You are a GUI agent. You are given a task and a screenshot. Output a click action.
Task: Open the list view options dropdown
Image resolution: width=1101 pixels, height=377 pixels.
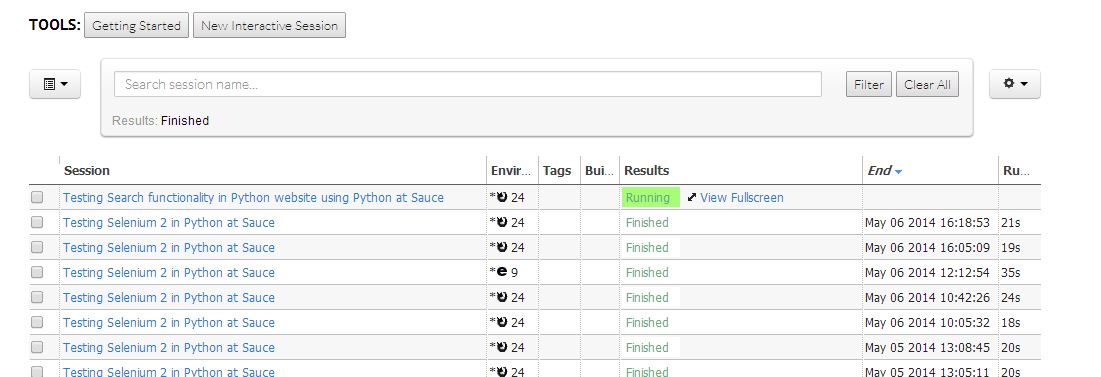(x=55, y=84)
